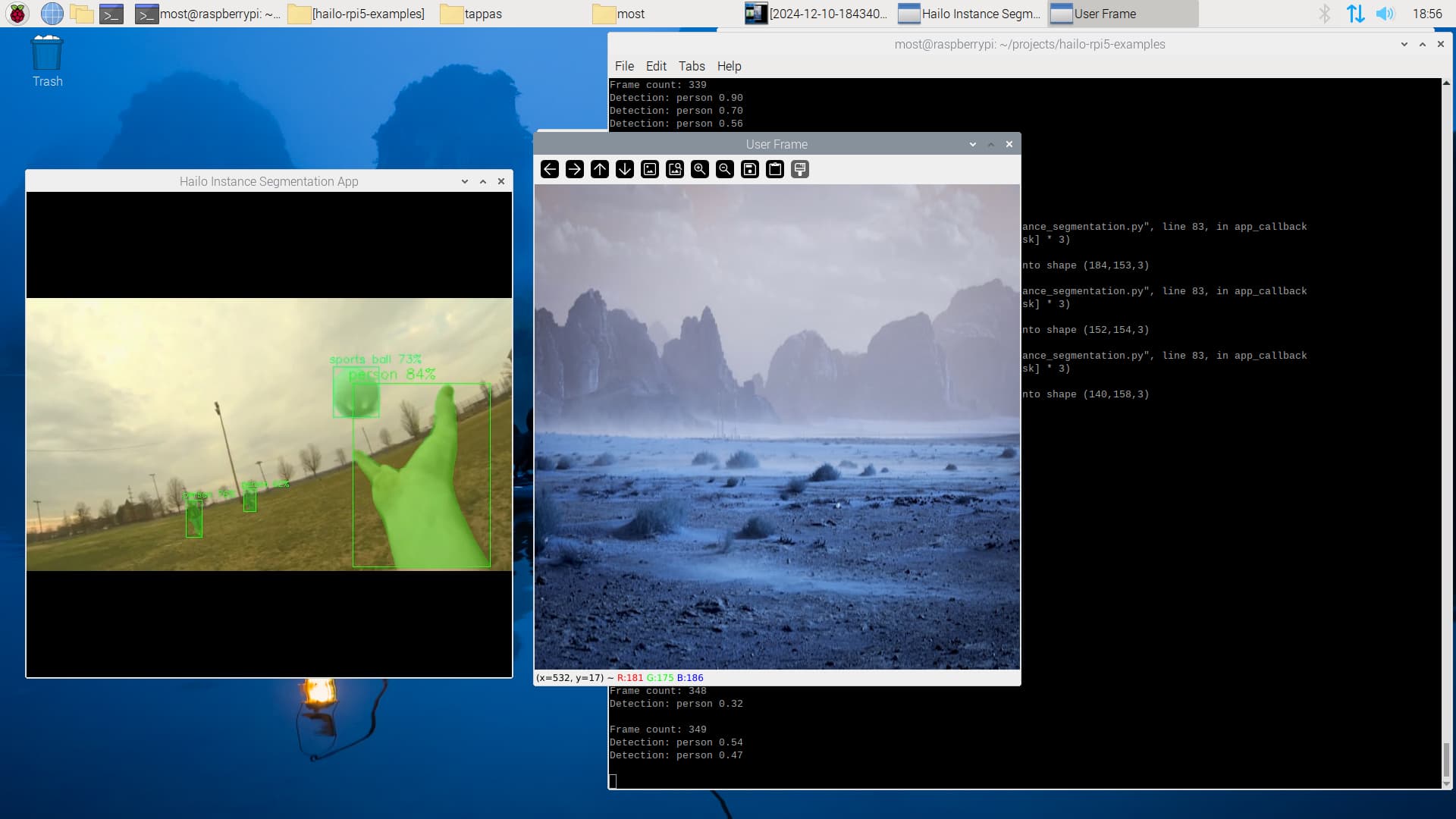Zoom in with the magnifier plus icon
Image resolution: width=1456 pixels, height=819 pixels.
coord(700,169)
